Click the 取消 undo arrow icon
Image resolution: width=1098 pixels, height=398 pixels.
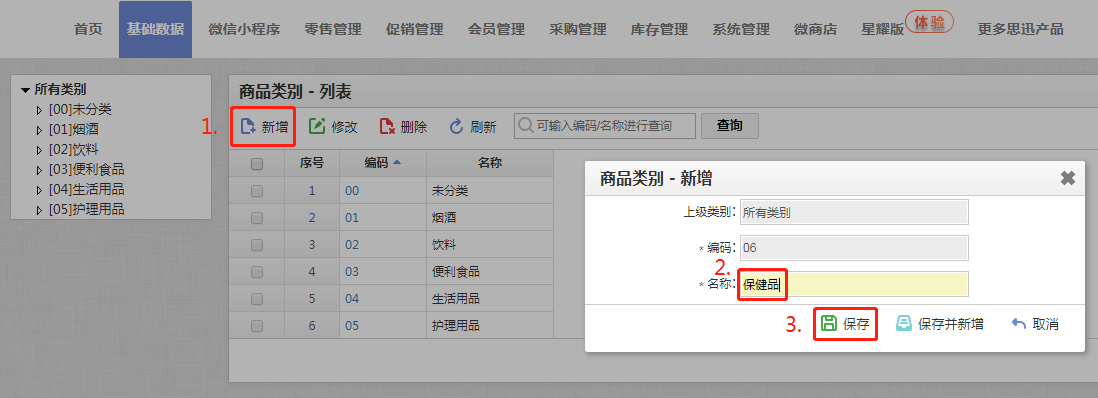tap(1020, 324)
